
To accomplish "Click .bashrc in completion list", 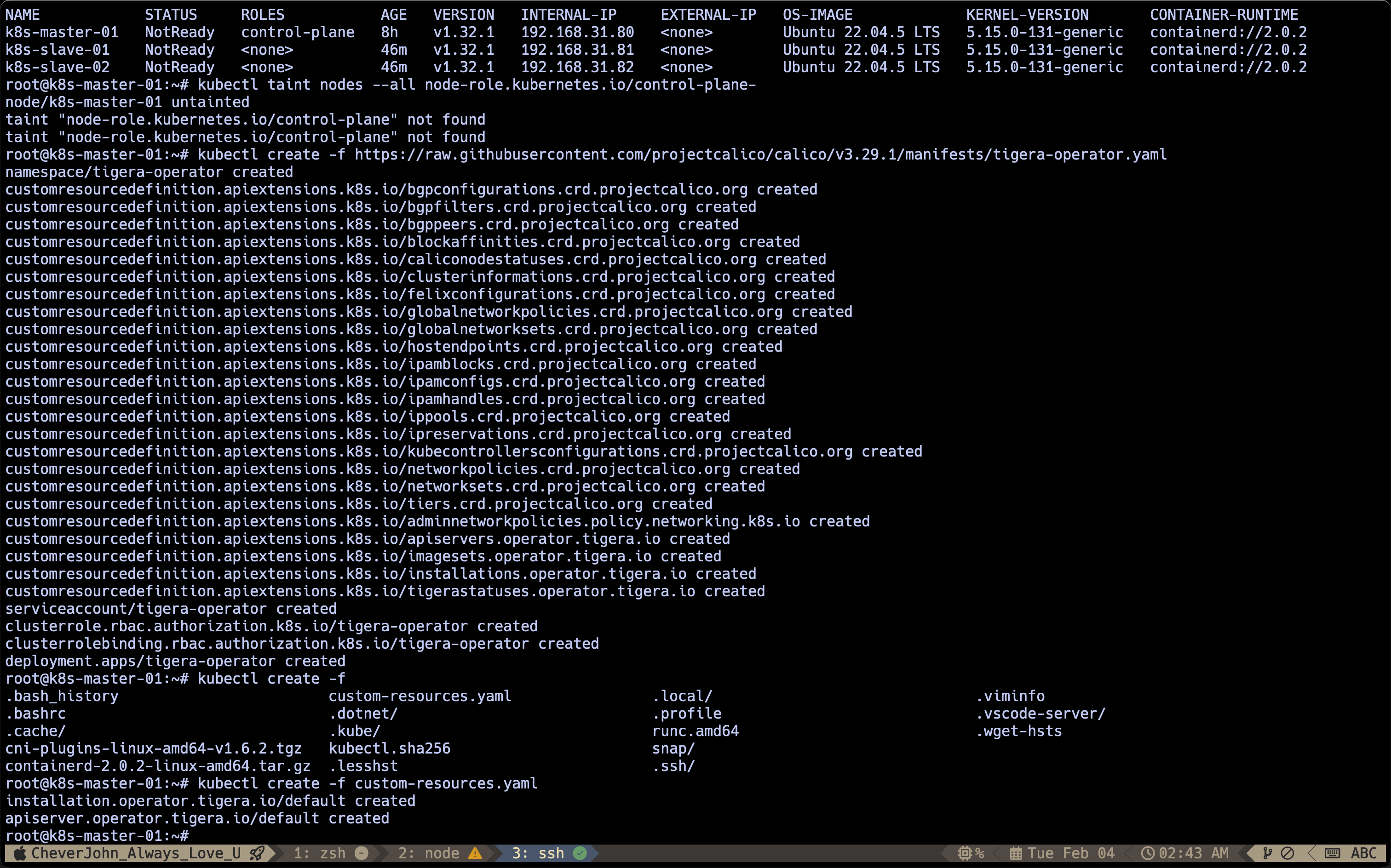I will [35, 714].
